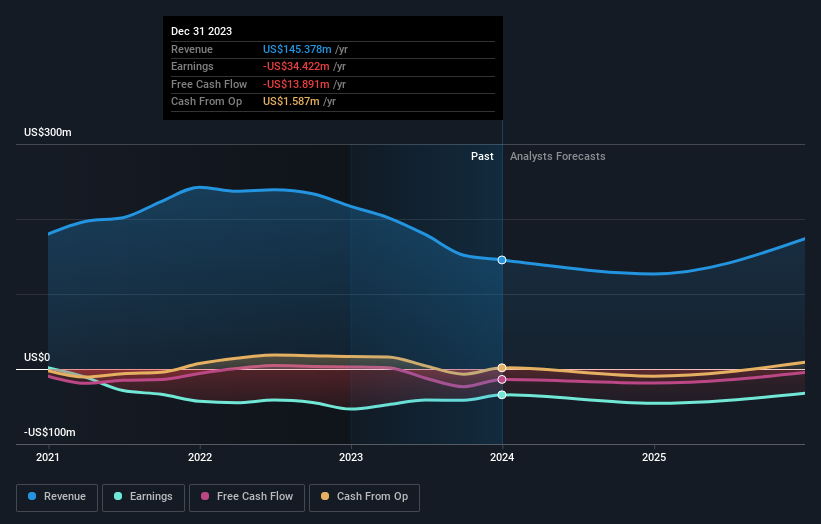The image size is (821, 524).
Task: Click the US$0 y-axis label
Action: tap(37, 358)
